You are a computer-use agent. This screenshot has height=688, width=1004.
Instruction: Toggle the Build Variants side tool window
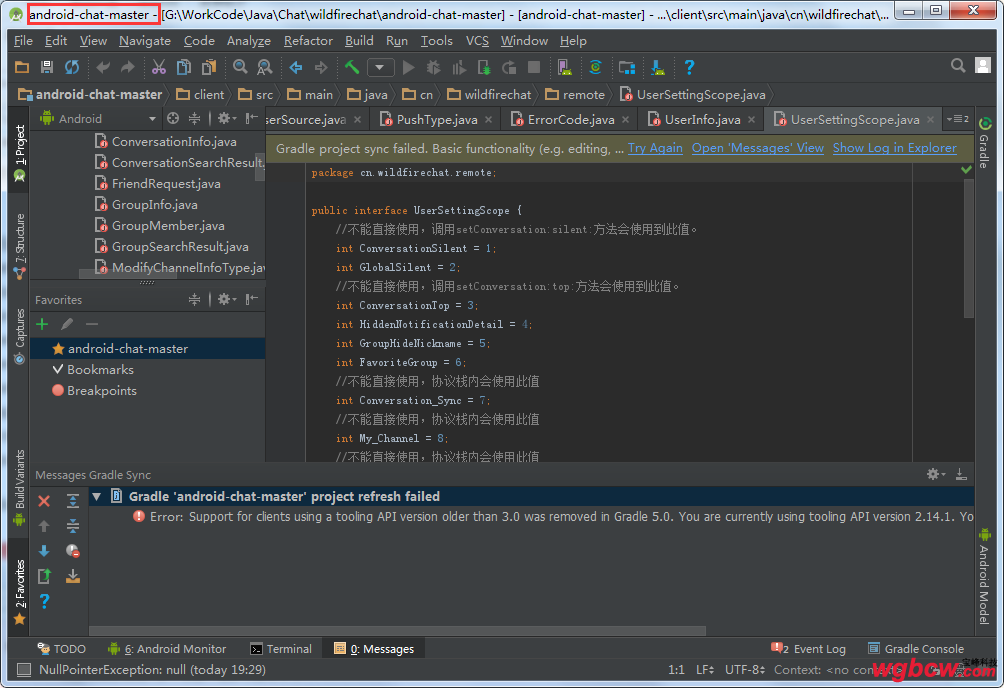click(x=19, y=488)
